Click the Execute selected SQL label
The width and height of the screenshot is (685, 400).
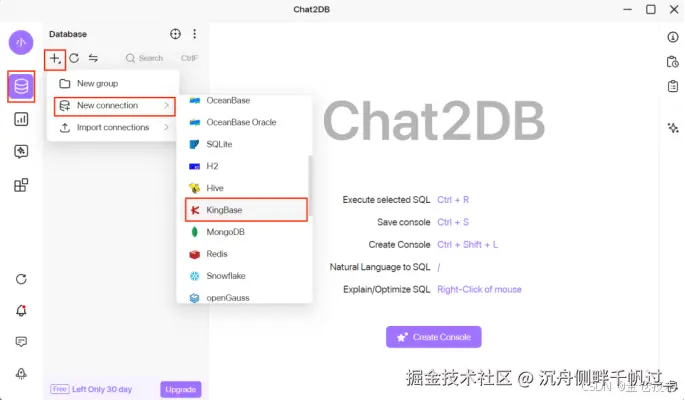coord(387,200)
